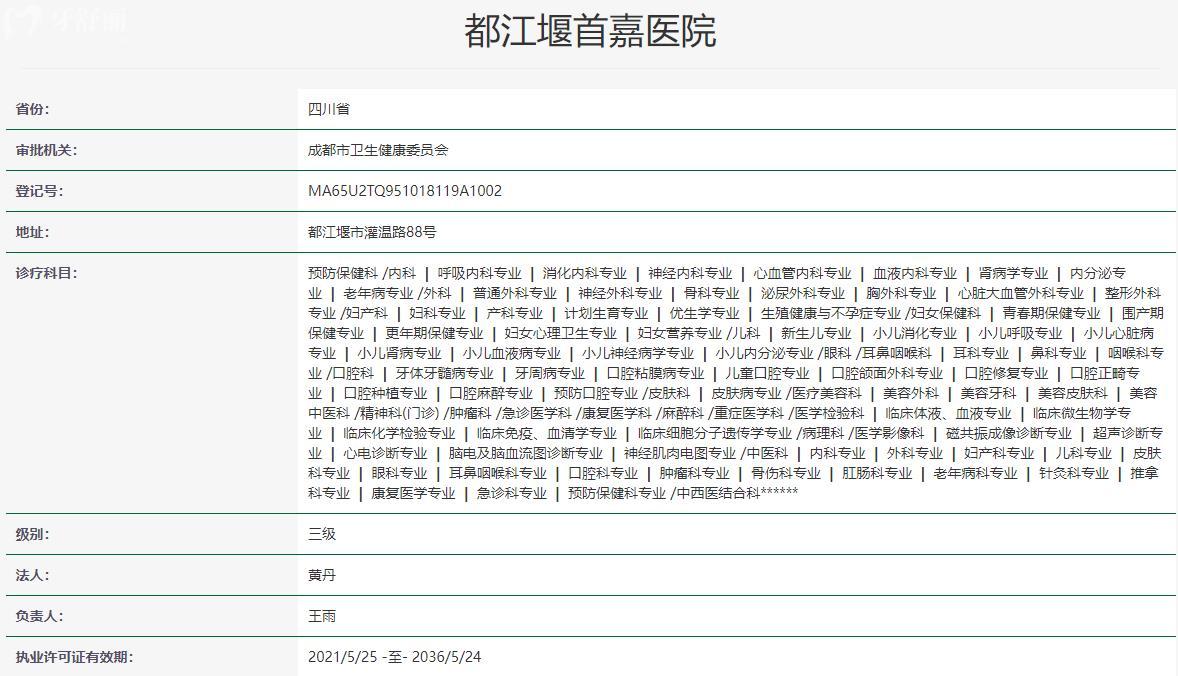Select the person in charge 王雨
The width and height of the screenshot is (1178, 676).
click(322, 616)
